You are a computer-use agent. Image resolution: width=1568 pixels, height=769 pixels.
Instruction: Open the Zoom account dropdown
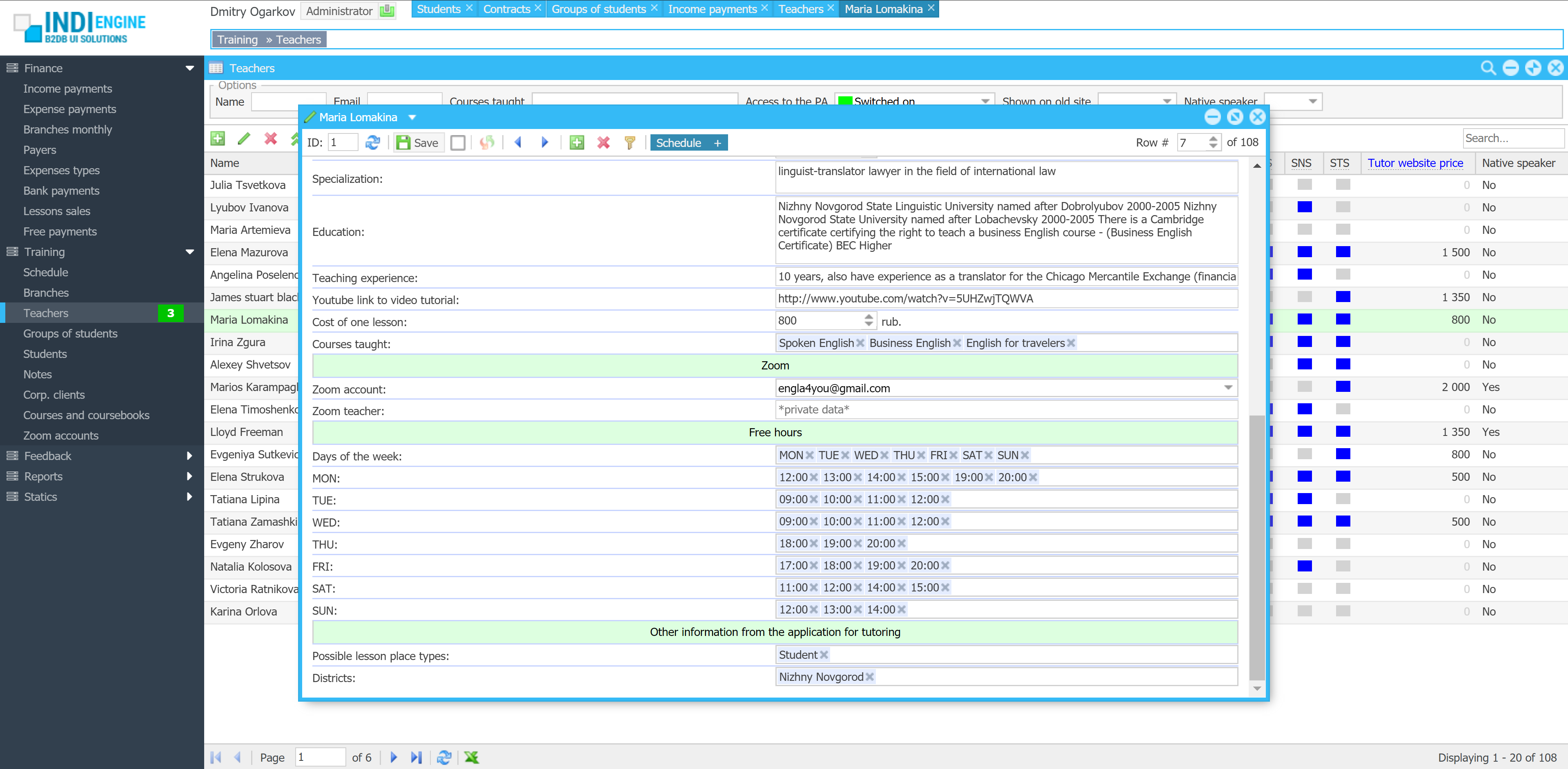pyautogui.click(x=1228, y=387)
